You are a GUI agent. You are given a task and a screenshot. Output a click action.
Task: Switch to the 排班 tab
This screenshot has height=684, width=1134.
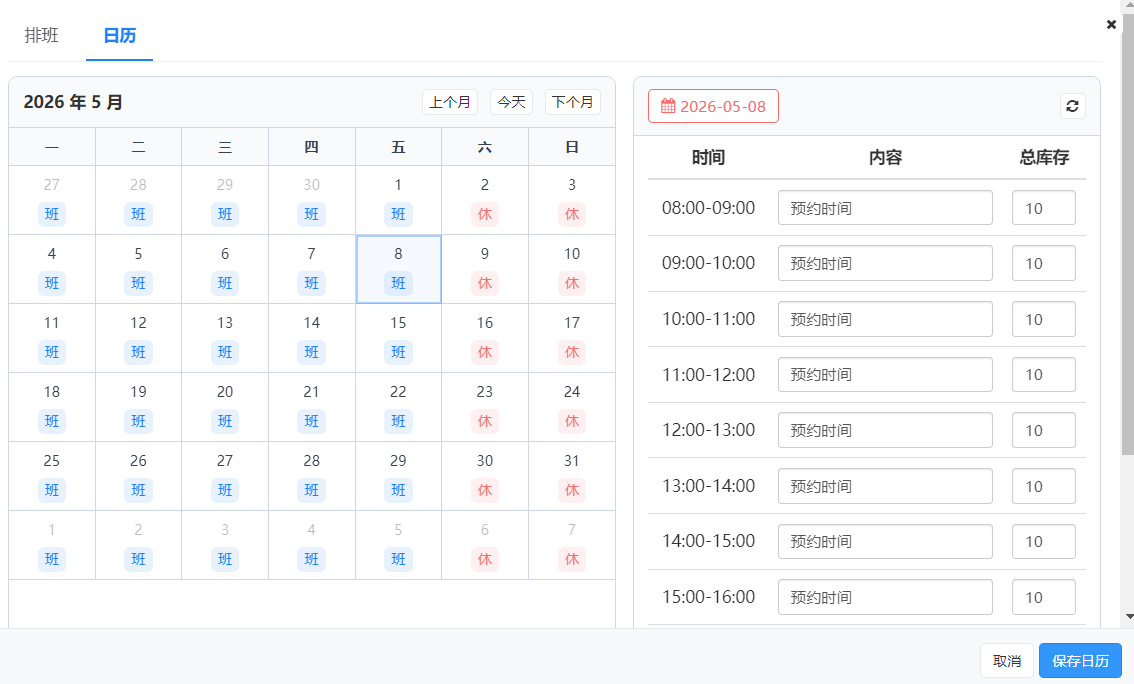pyautogui.click(x=41, y=35)
